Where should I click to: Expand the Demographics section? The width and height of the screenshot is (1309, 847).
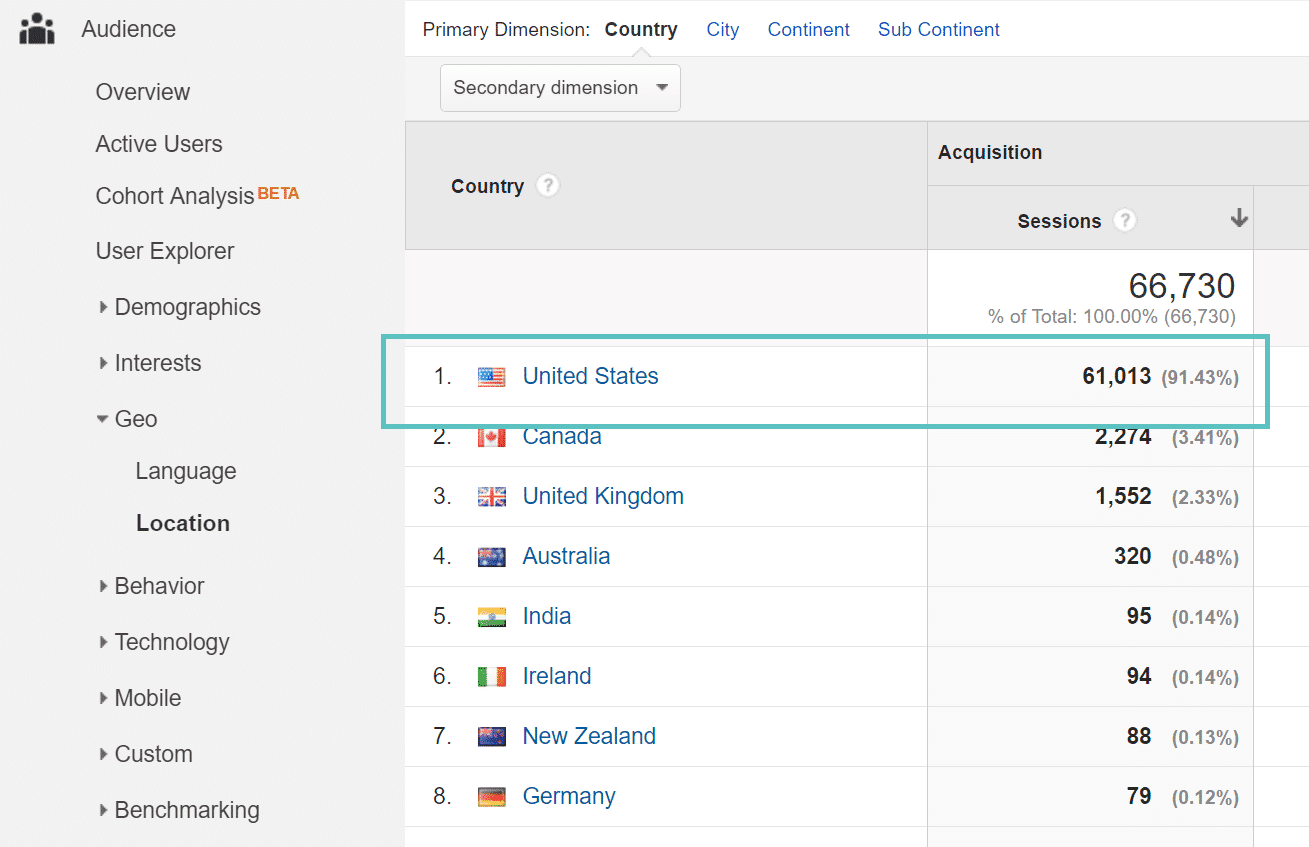(104, 307)
